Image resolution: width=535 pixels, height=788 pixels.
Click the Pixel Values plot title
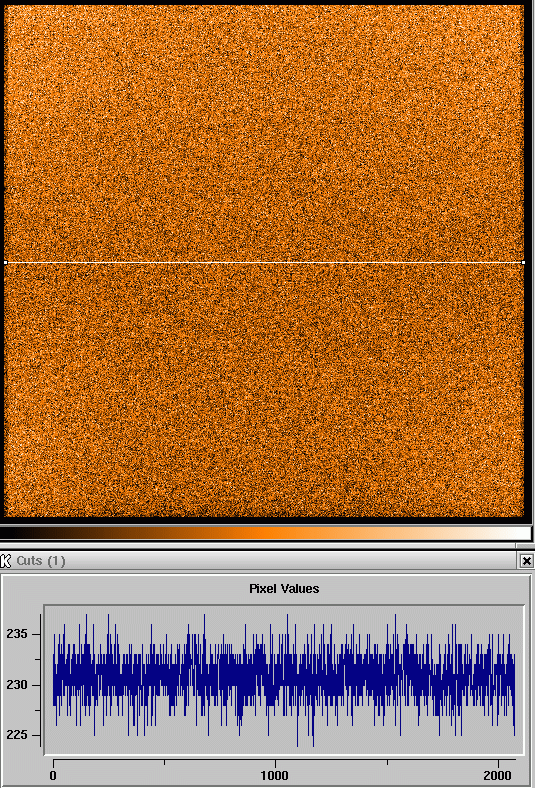(x=284, y=588)
